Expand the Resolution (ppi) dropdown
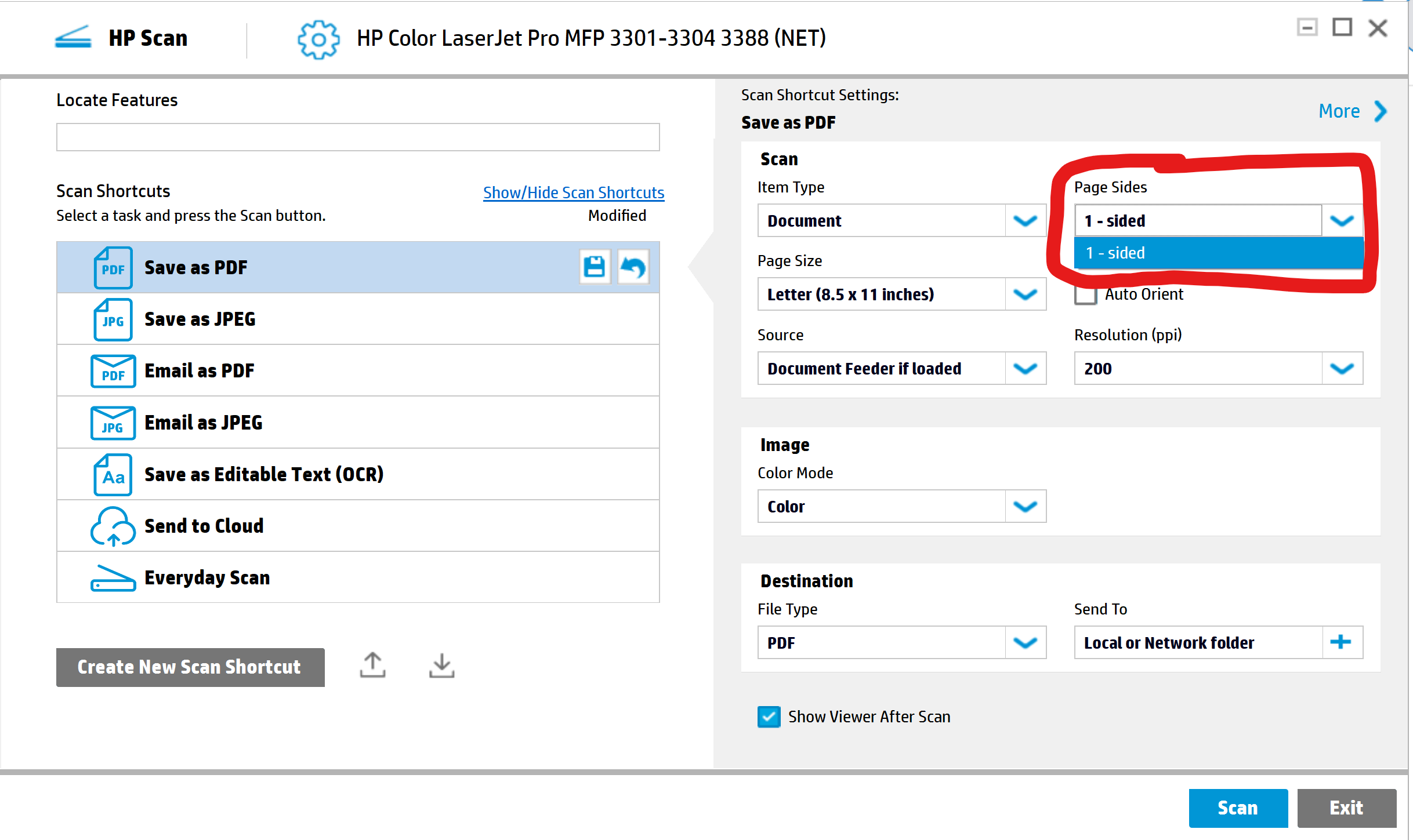Screen dimensions: 1413x840 1219,369
